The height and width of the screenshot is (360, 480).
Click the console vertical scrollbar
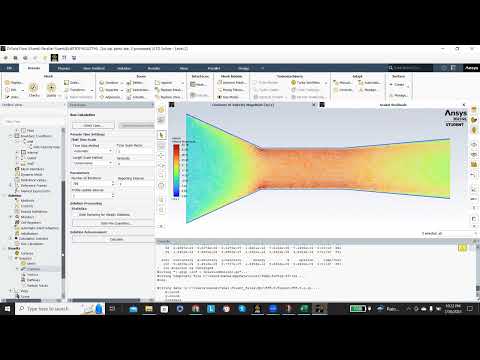(477, 272)
